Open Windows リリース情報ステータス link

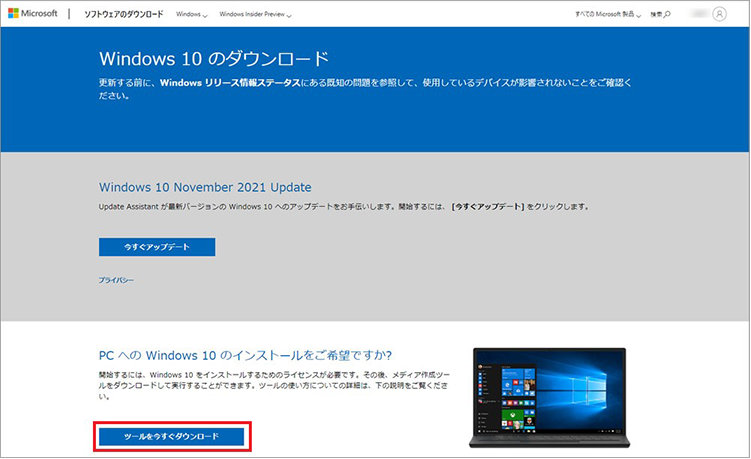coord(230,82)
